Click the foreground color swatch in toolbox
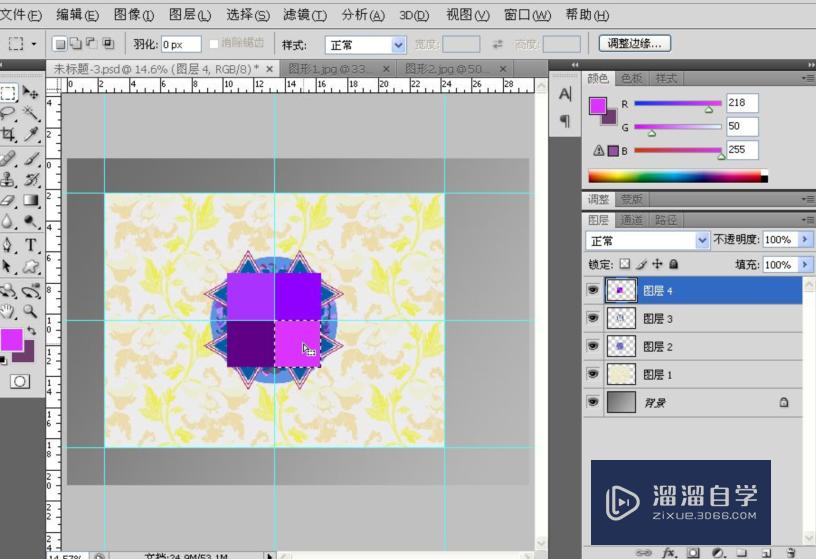Viewport: 816px width, 559px height. coord(11,340)
